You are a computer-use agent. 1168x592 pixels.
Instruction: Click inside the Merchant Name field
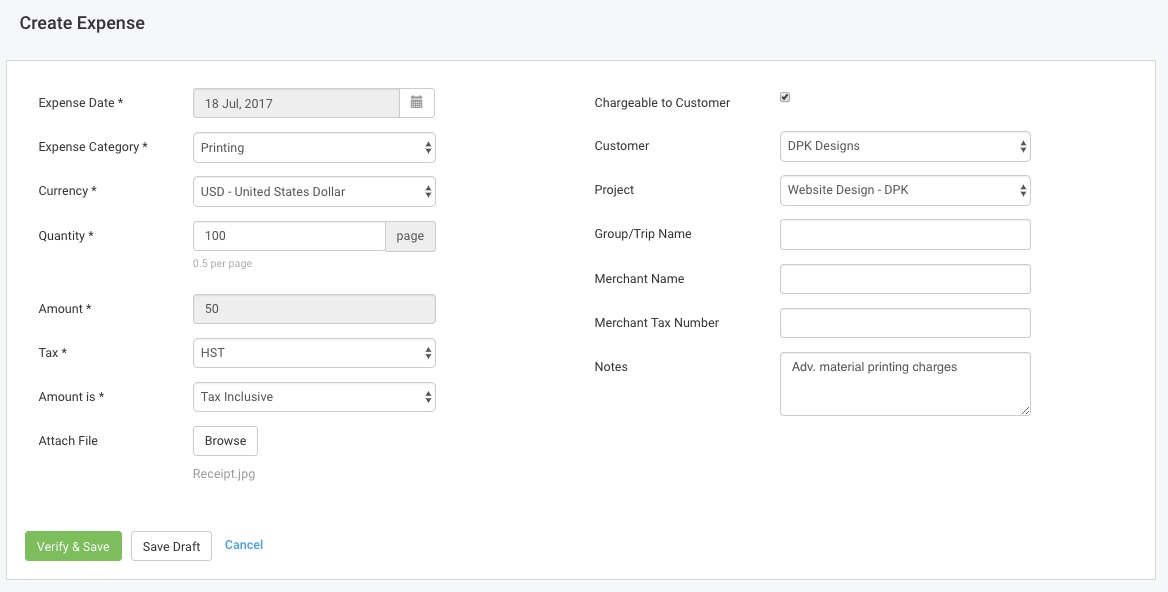point(905,278)
